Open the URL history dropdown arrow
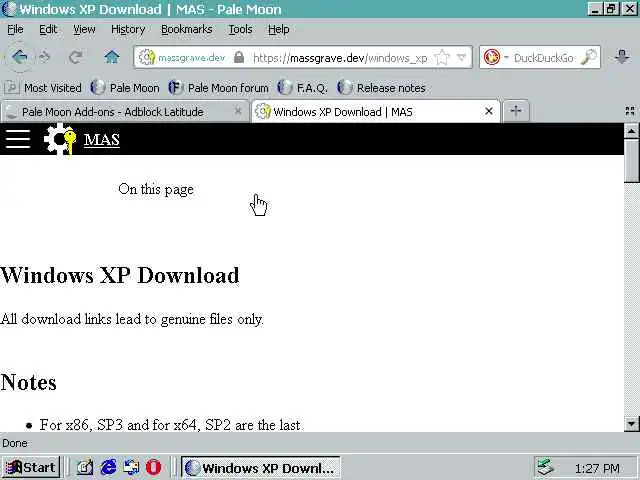This screenshot has height=480, width=640. (461, 57)
